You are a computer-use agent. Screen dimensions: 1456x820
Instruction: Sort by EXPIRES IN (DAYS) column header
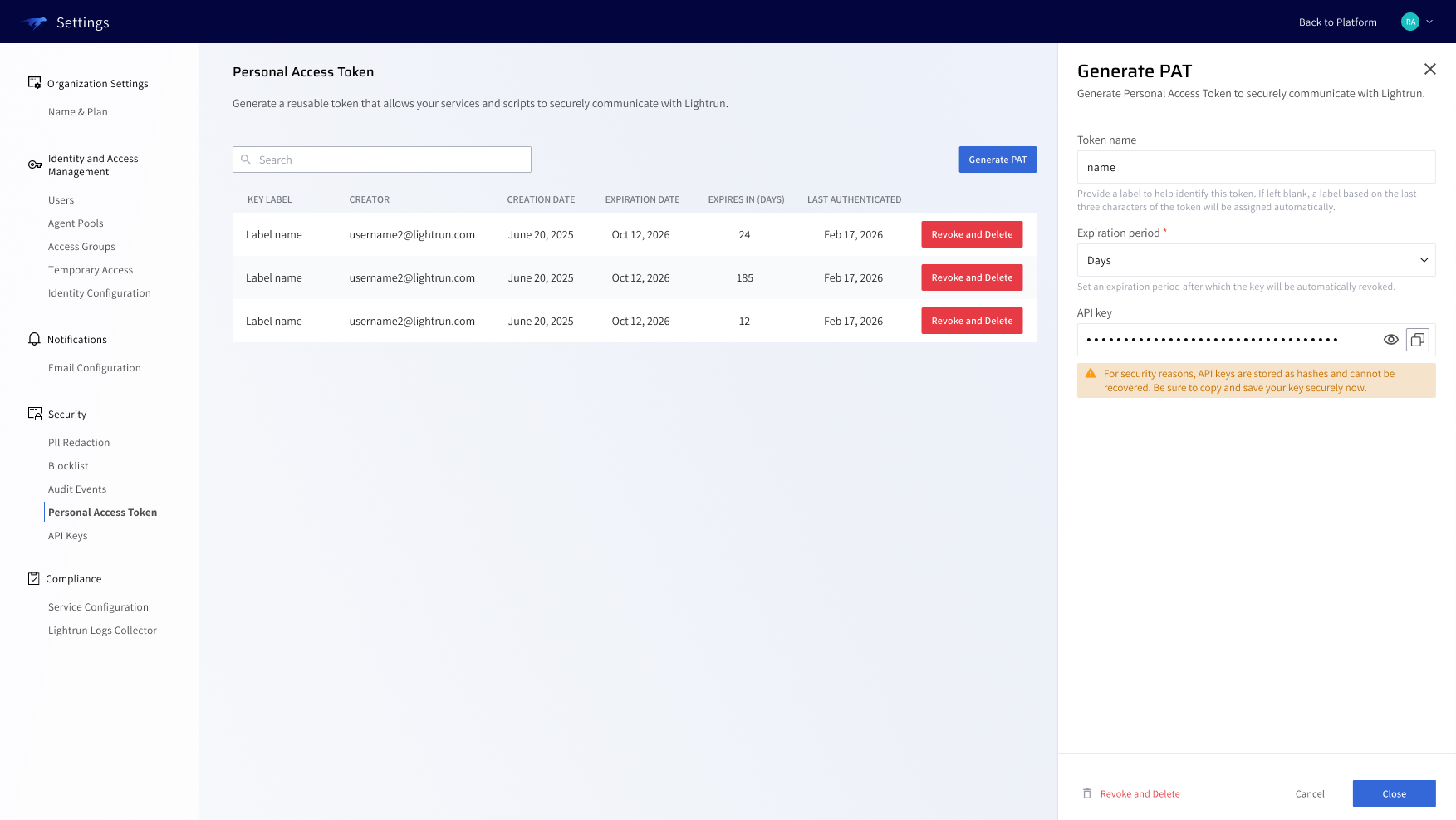click(746, 199)
